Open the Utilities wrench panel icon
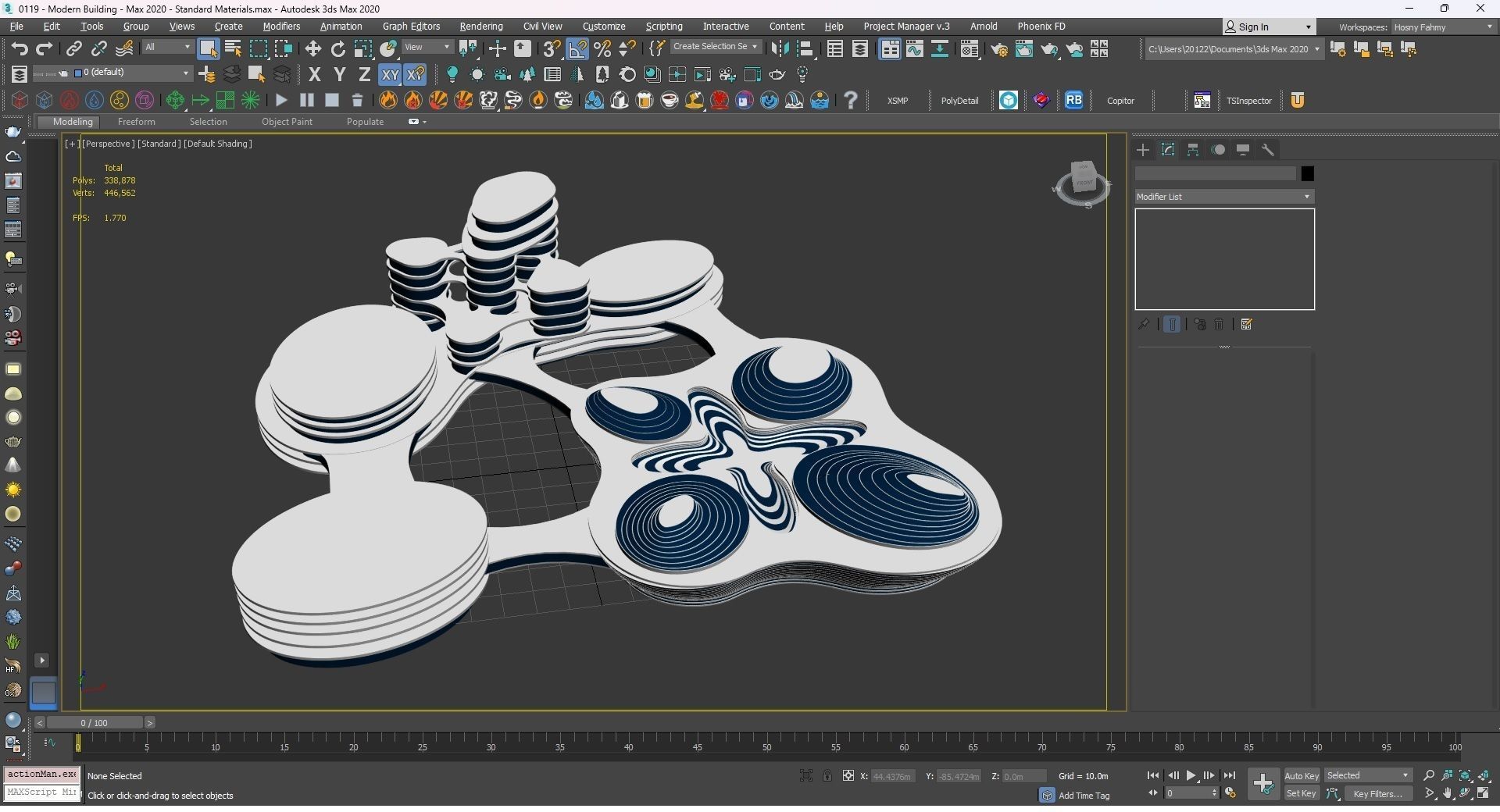Viewport: 1500px width, 812px height. click(1268, 150)
